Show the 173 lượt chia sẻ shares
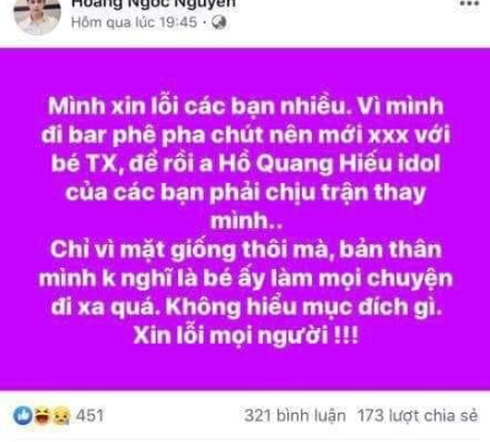Viewport: 490px width, 442px height. point(418,416)
